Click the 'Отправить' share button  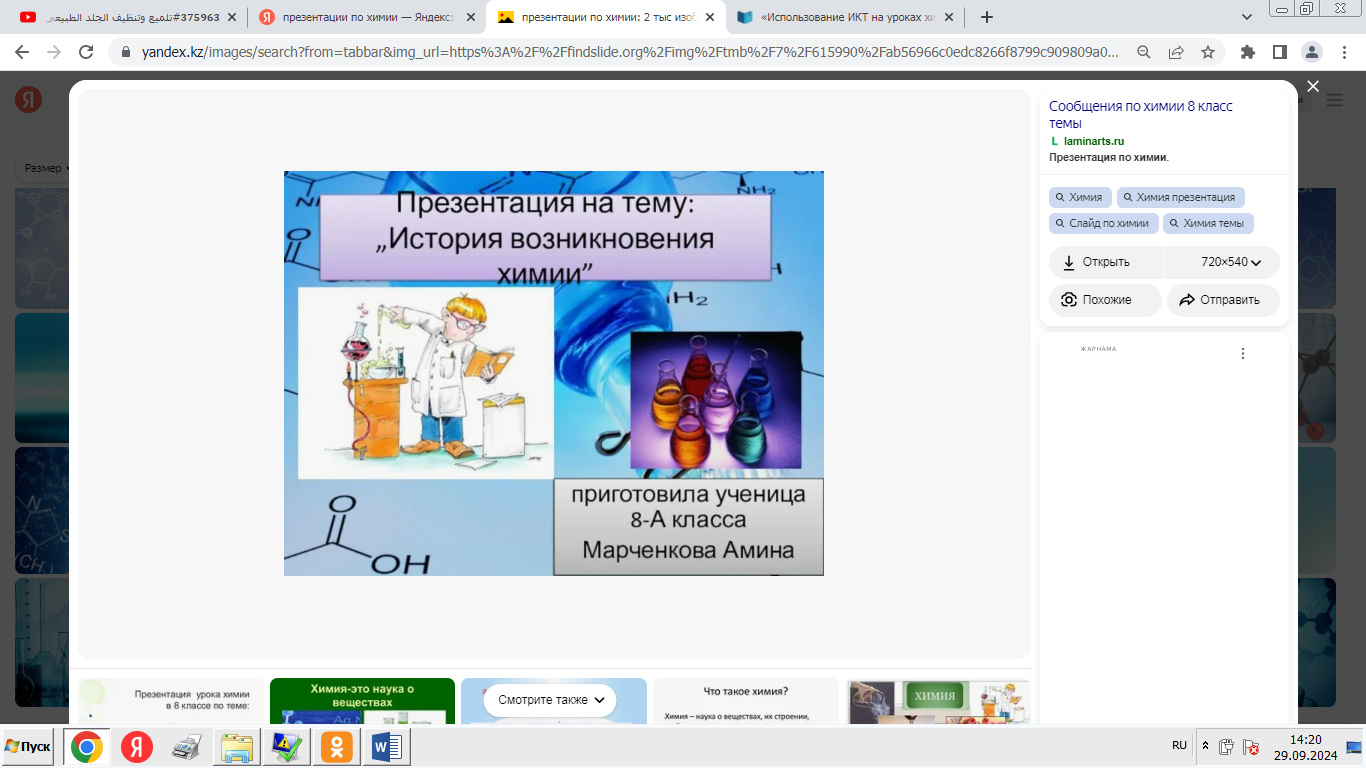(x=1223, y=300)
